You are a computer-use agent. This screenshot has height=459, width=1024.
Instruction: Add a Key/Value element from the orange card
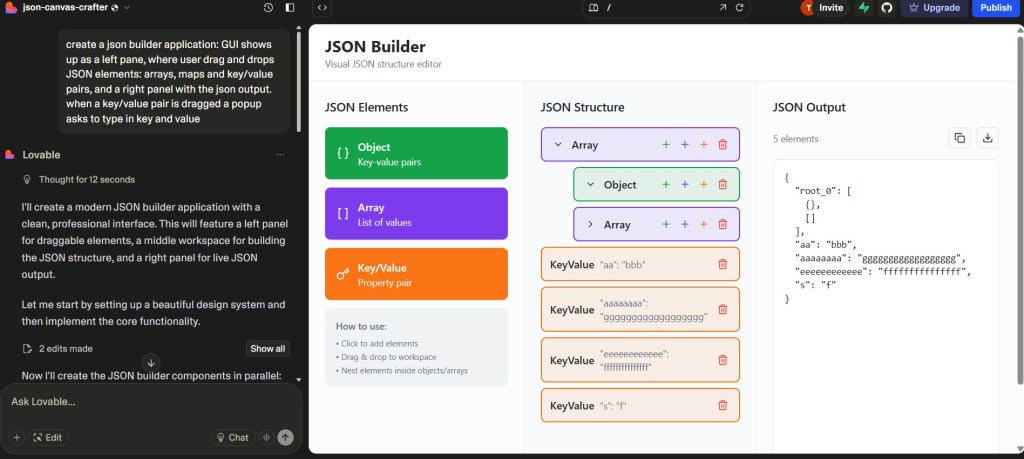tap(416, 274)
